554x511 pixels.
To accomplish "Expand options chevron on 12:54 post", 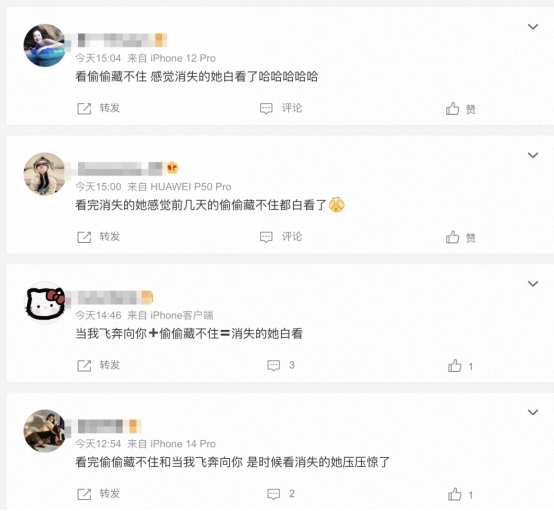I will click(x=533, y=412).
